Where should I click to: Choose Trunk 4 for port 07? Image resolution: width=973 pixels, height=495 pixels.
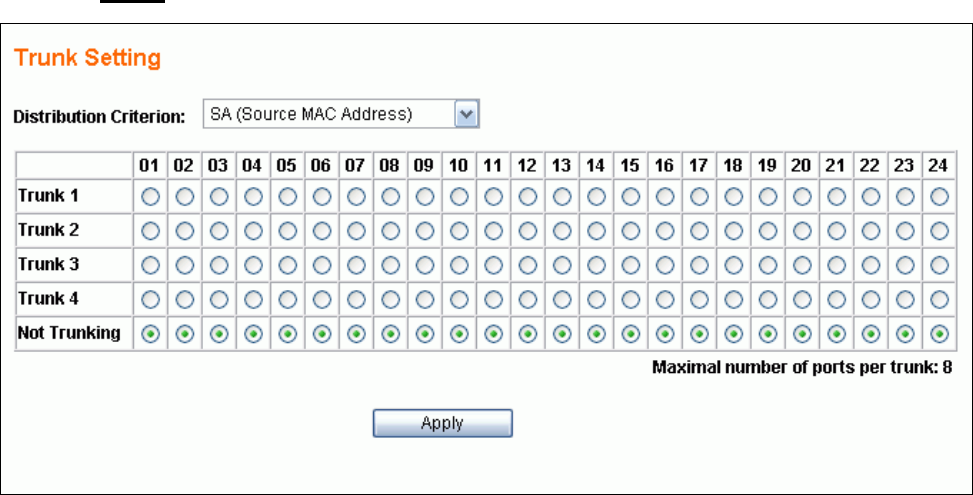[356, 300]
